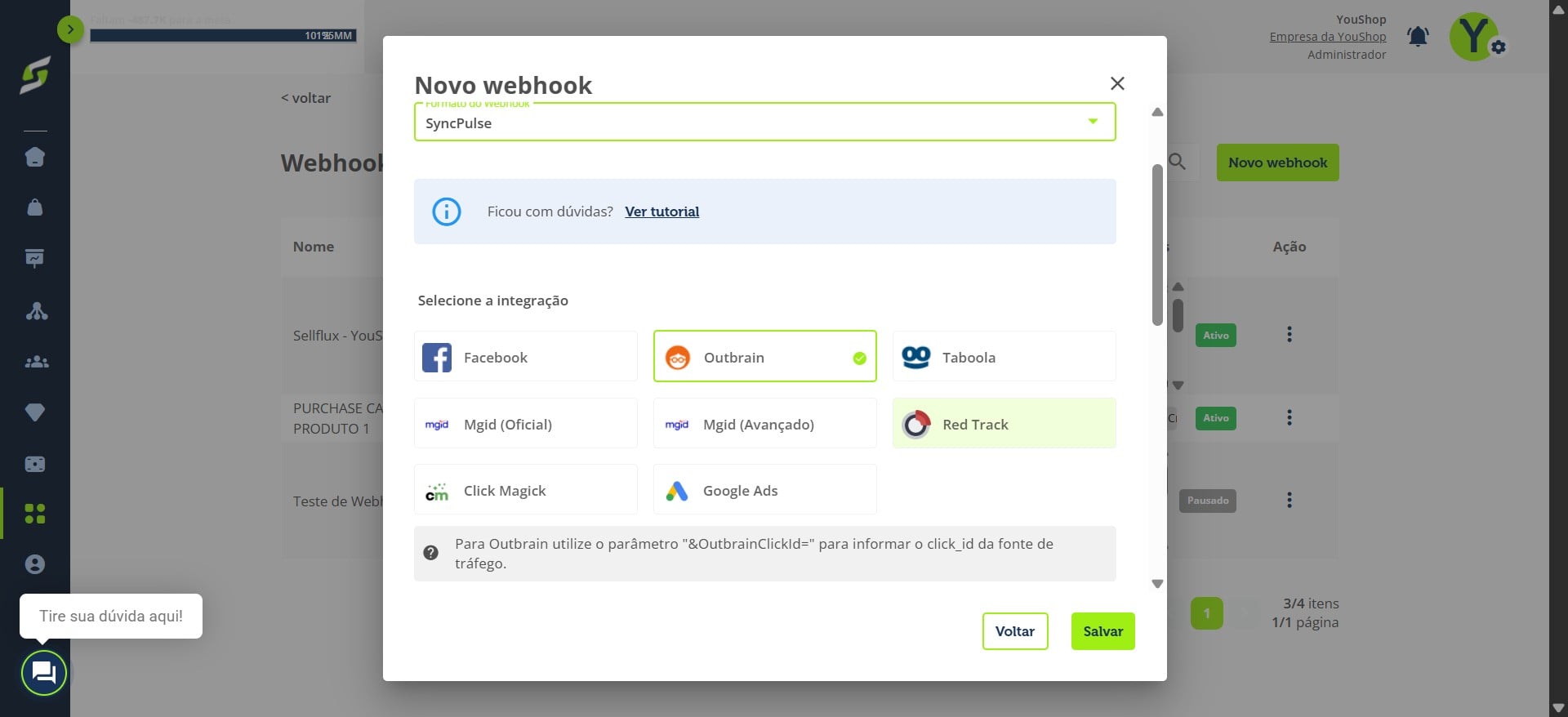Open action menu for PURCHASE webhook row

(1289, 418)
